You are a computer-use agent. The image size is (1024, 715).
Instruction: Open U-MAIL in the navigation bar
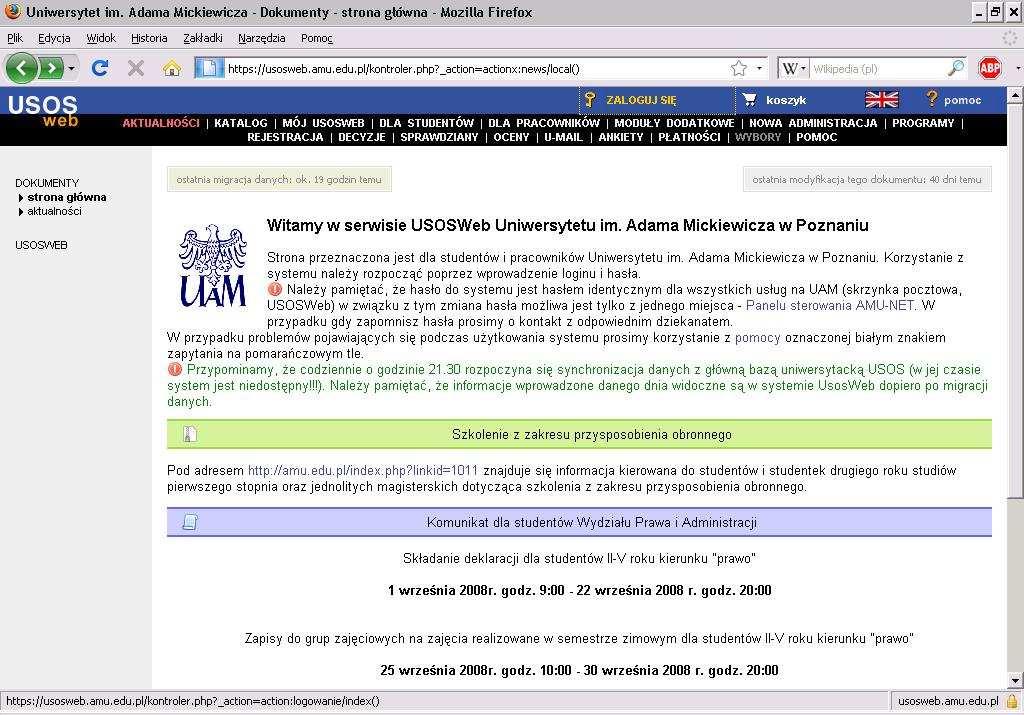point(564,137)
